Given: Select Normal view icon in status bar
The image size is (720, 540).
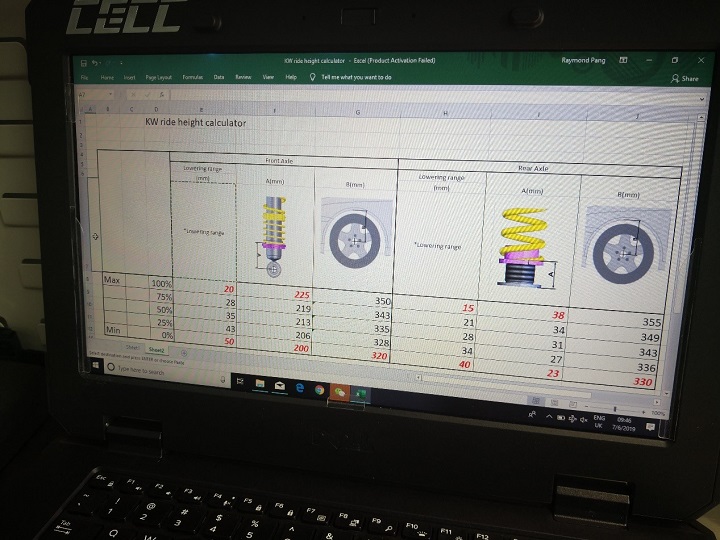Looking at the screenshot, I should [535, 401].
